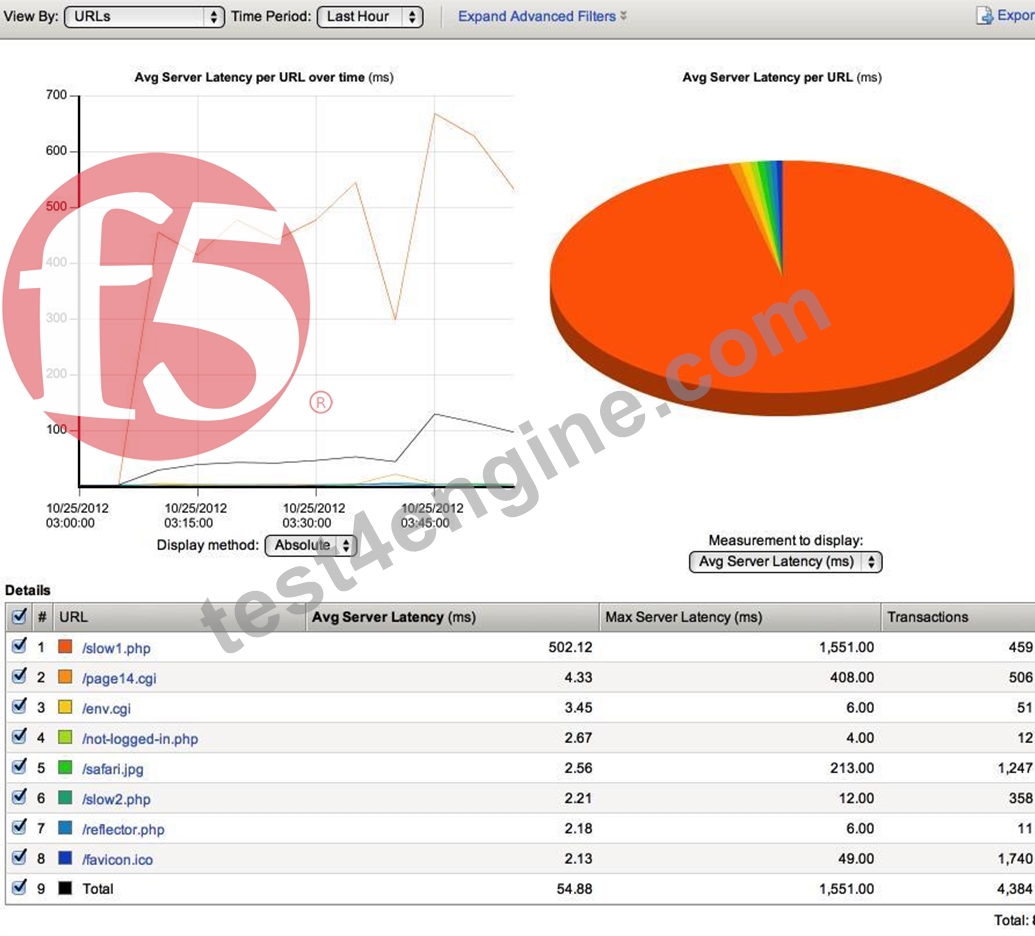The width and height of the screenshot is (1035, 936).
Task: Click the 1,740 transactions value
Action: pyautogui.click(x=1015, y=859)
